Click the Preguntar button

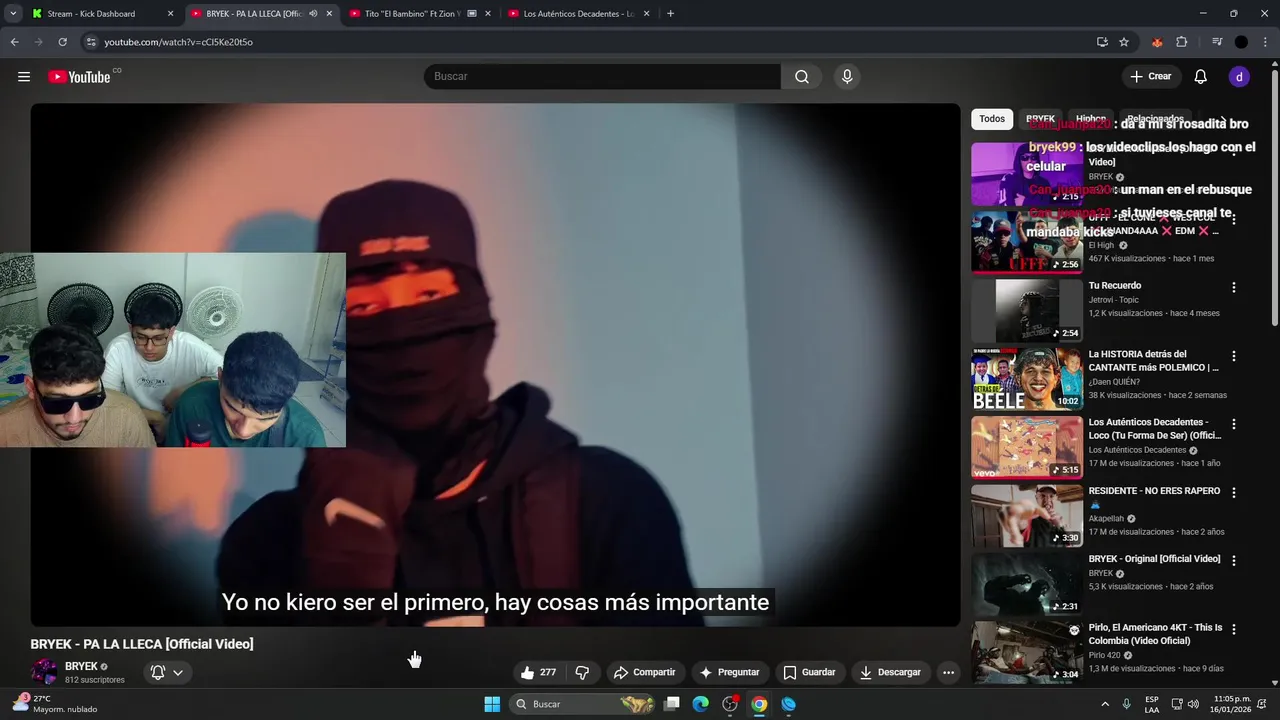click(730, 672)
